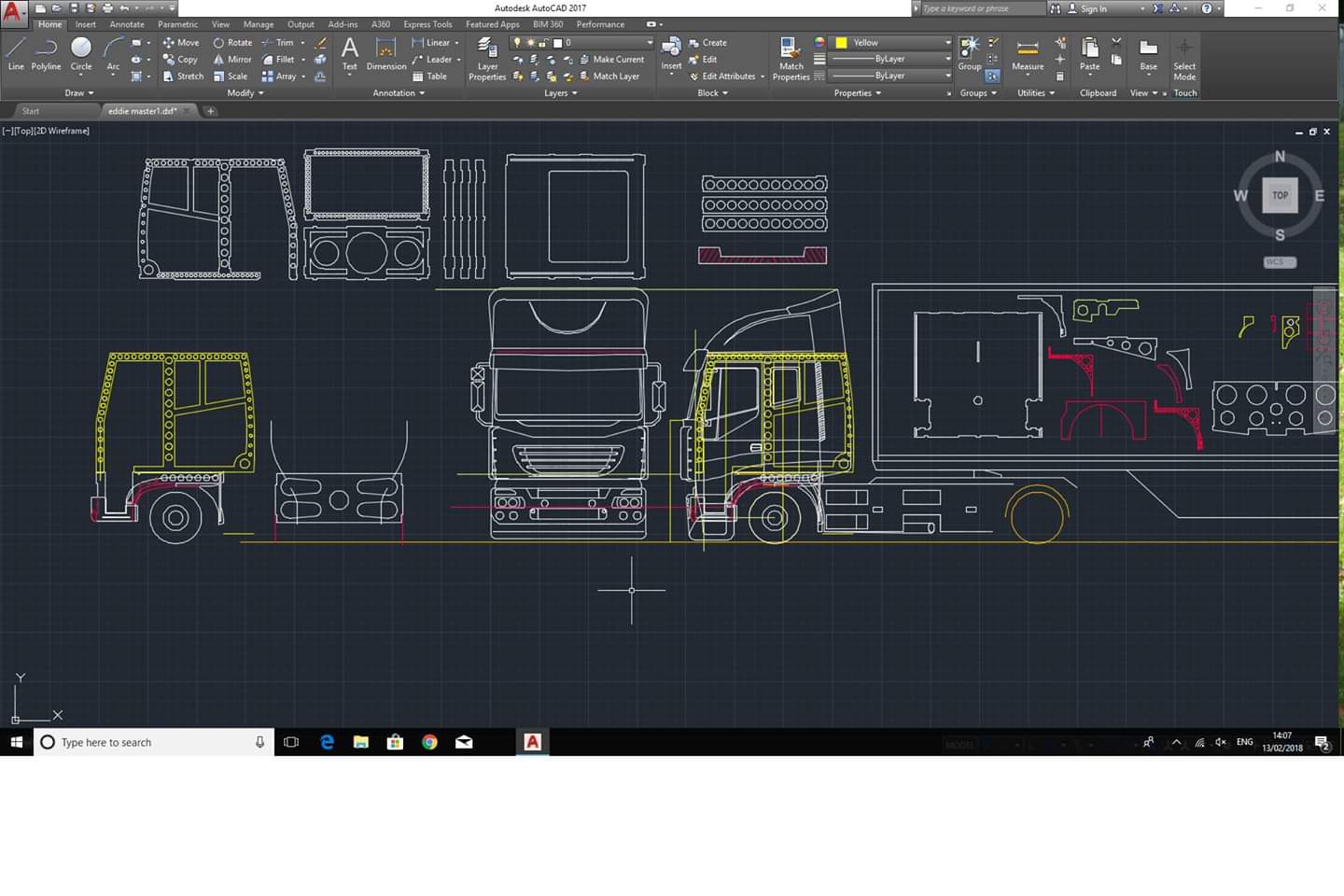1344x896 pixels.
Task: Toggle layer 0 freeze sun icon
Action: 530,42
